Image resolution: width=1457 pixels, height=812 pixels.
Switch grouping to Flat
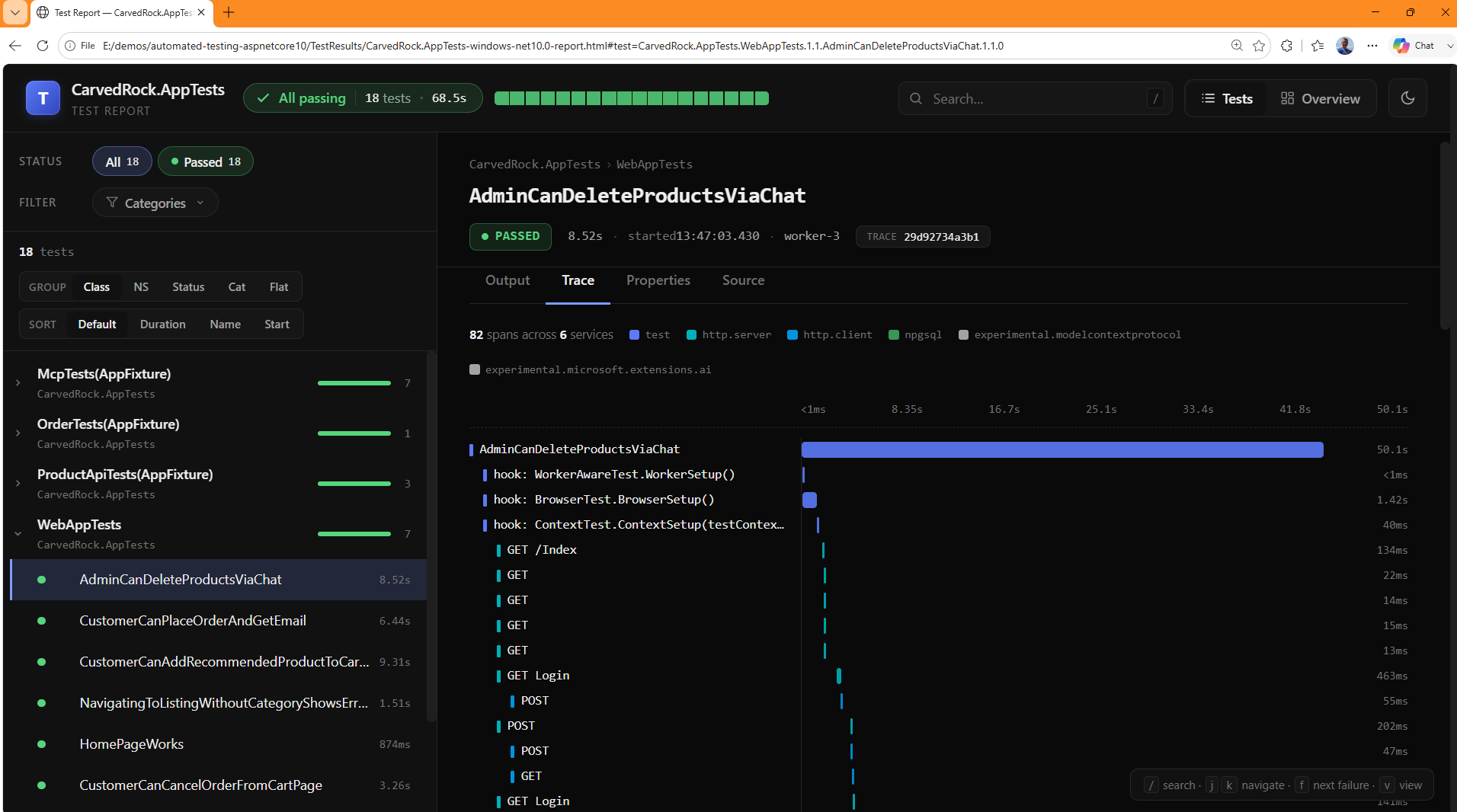pos(279,287)
